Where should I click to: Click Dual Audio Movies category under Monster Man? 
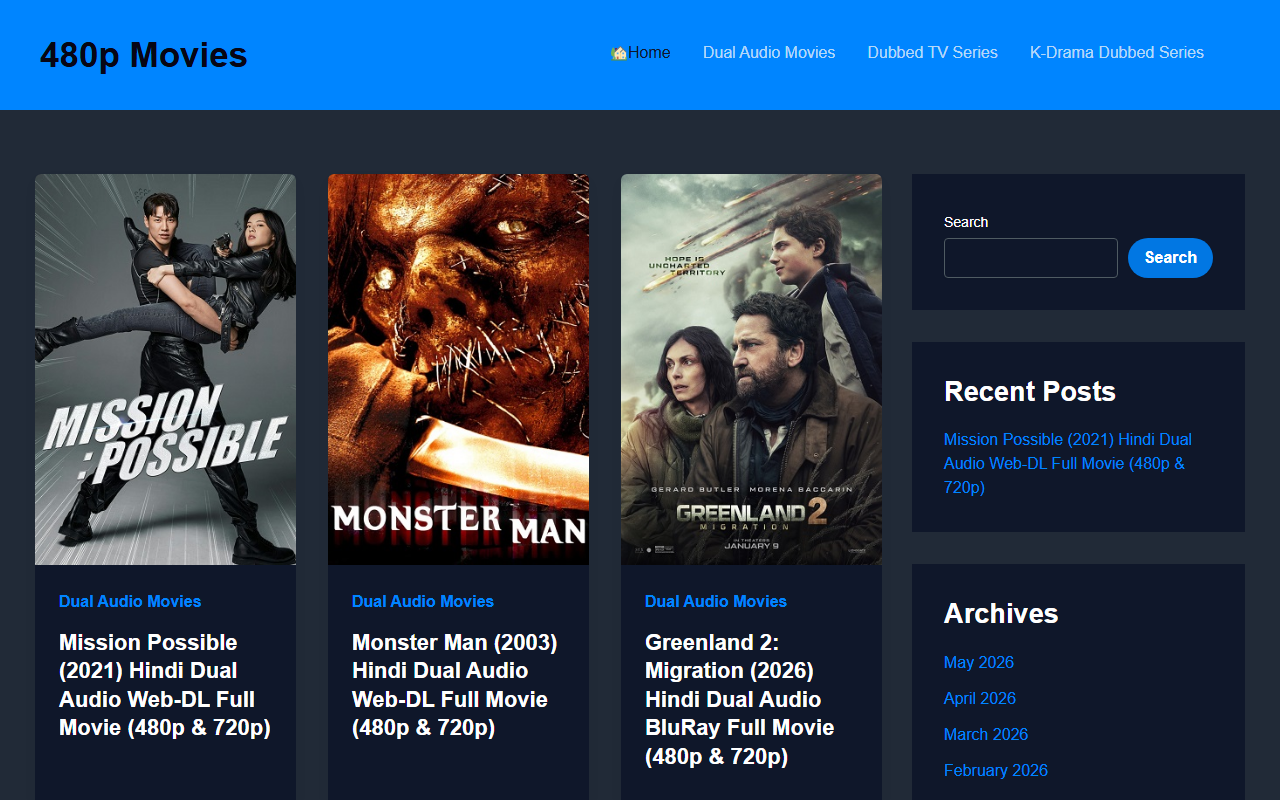click(423, 601)
